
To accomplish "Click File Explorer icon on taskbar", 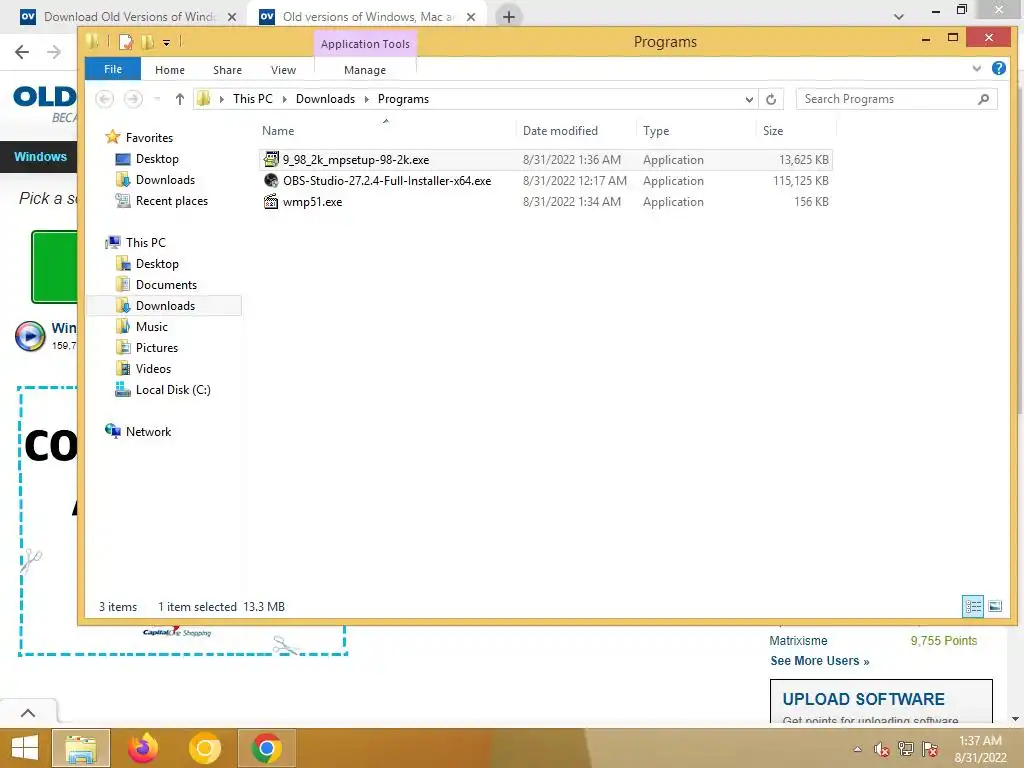I will coord(81,748).
